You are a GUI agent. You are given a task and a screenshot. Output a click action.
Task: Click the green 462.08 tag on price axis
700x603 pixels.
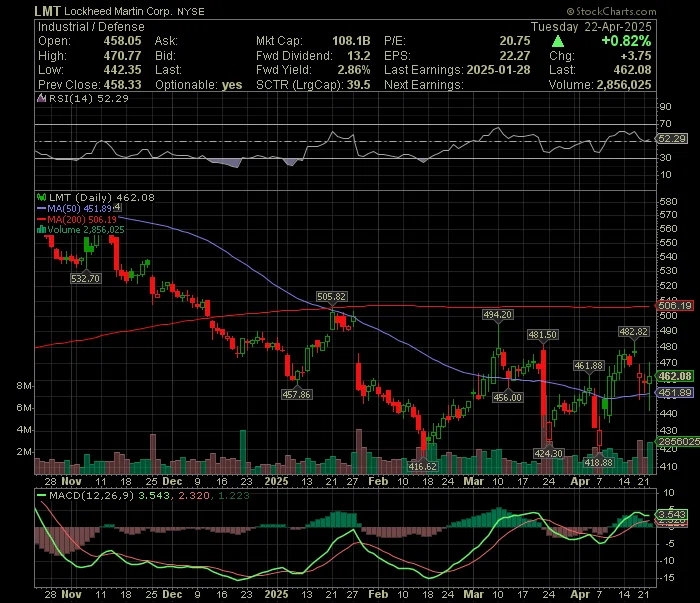coord(675,376)
